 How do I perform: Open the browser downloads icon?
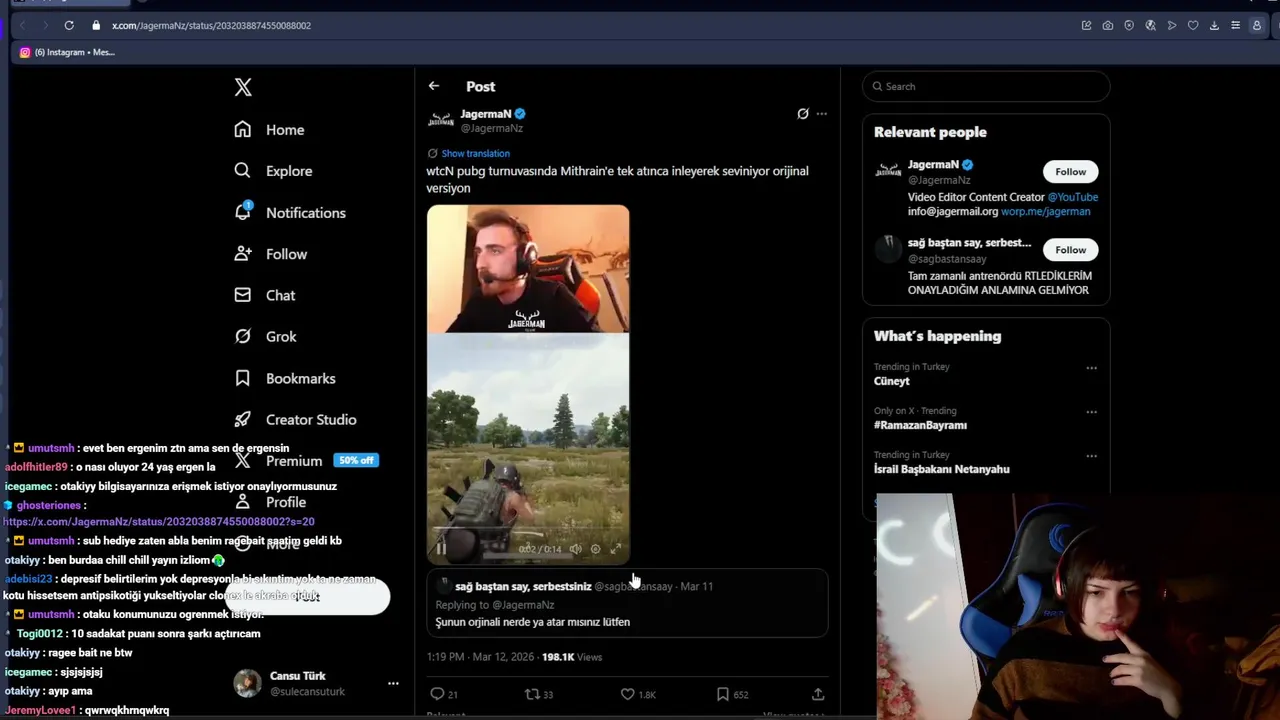(1214, 25)
